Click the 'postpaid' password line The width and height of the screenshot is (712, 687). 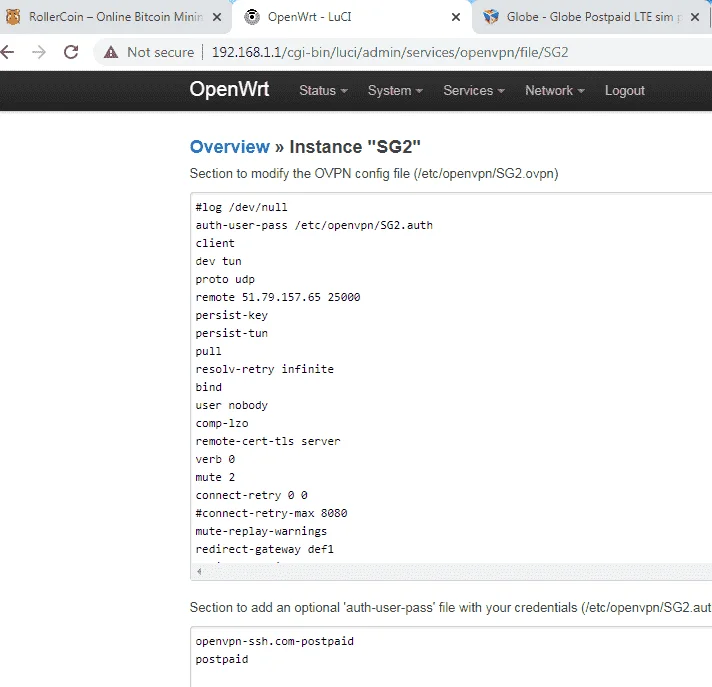click(x=222, y=659)
